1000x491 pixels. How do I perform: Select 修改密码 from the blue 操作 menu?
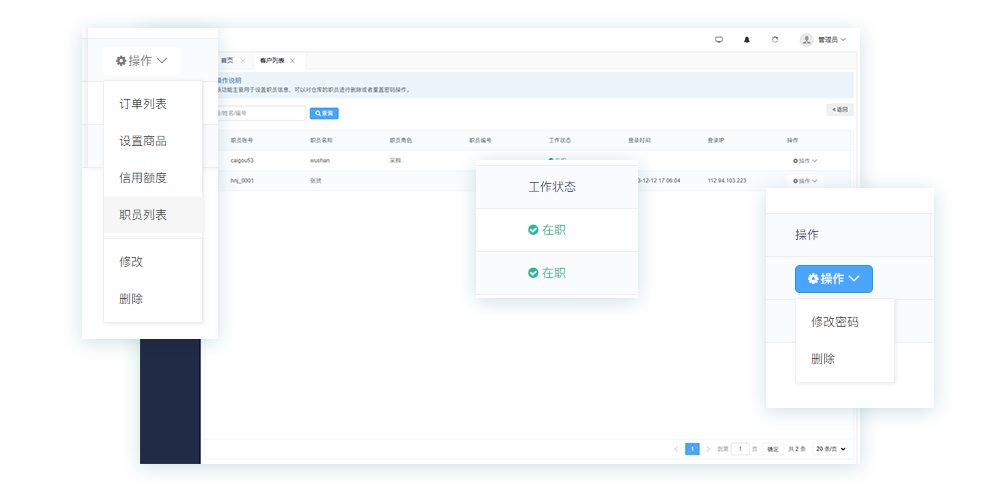(x=834, y=322)
